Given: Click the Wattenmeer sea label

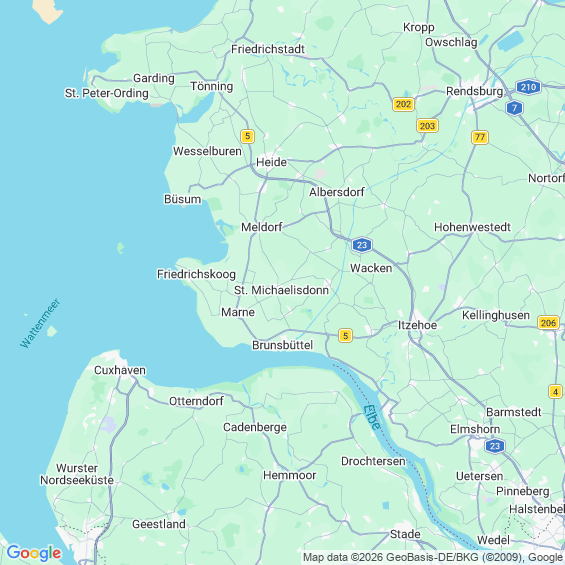Looking at the screenshot, I should 40,323.
